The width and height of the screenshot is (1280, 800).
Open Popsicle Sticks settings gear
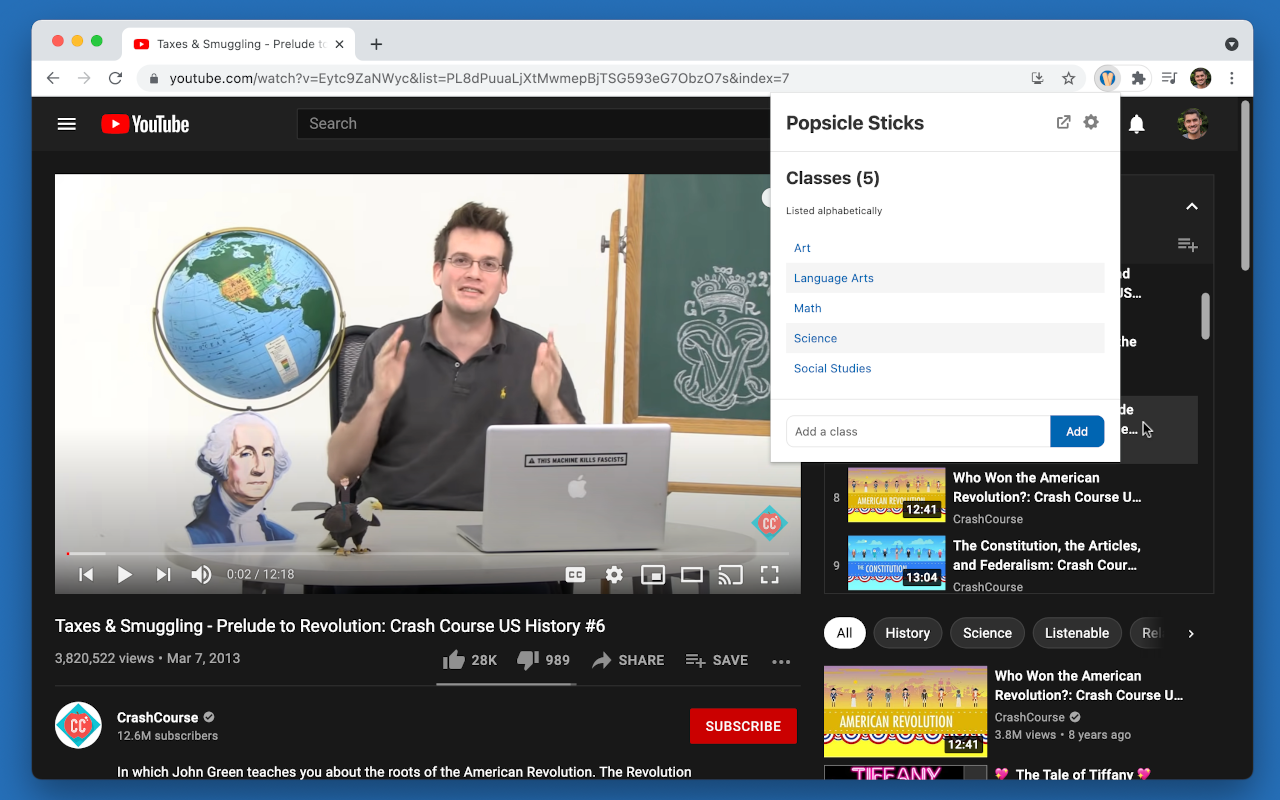1091,122
